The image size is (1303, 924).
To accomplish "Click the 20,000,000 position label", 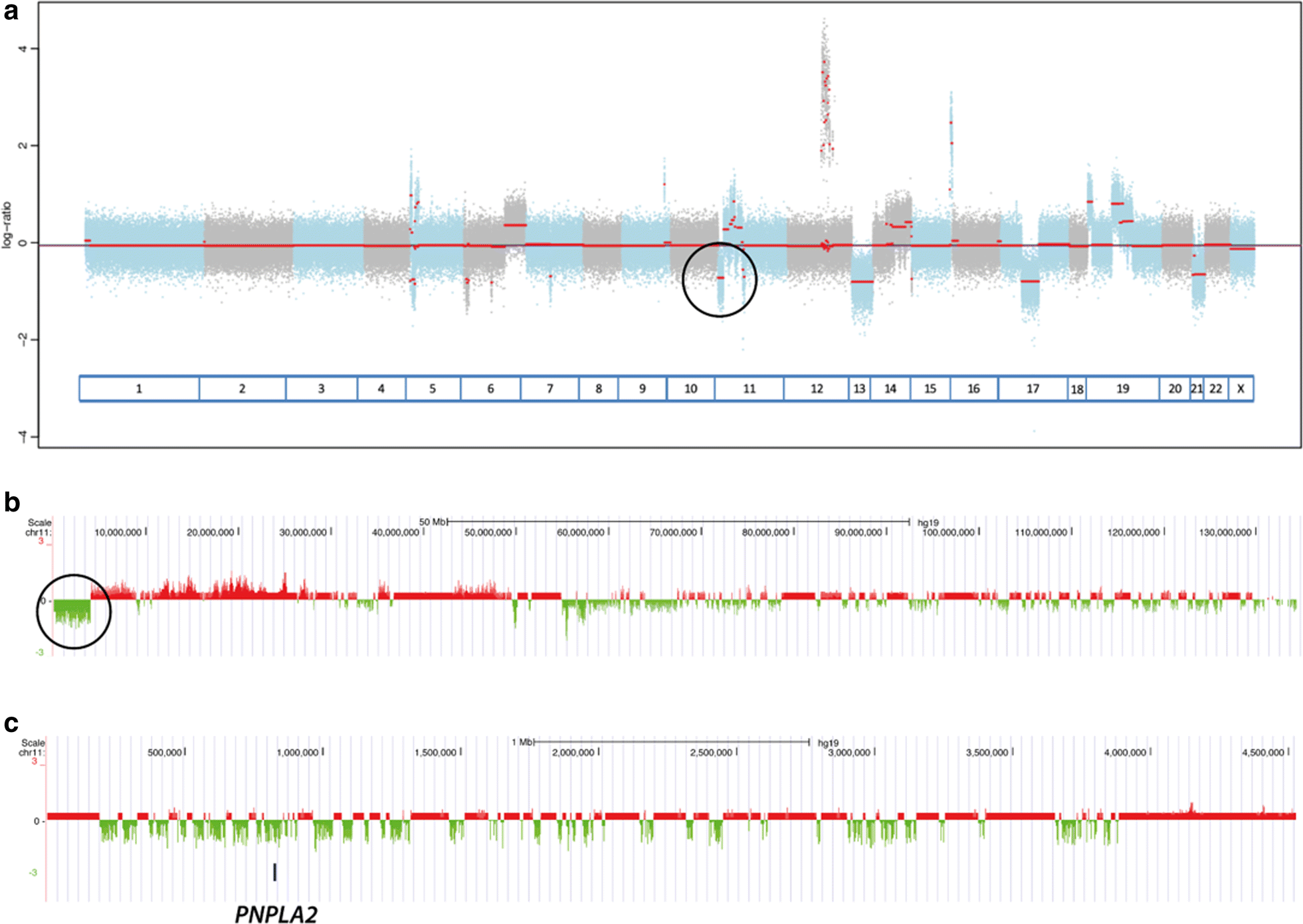I will point(211,532).
